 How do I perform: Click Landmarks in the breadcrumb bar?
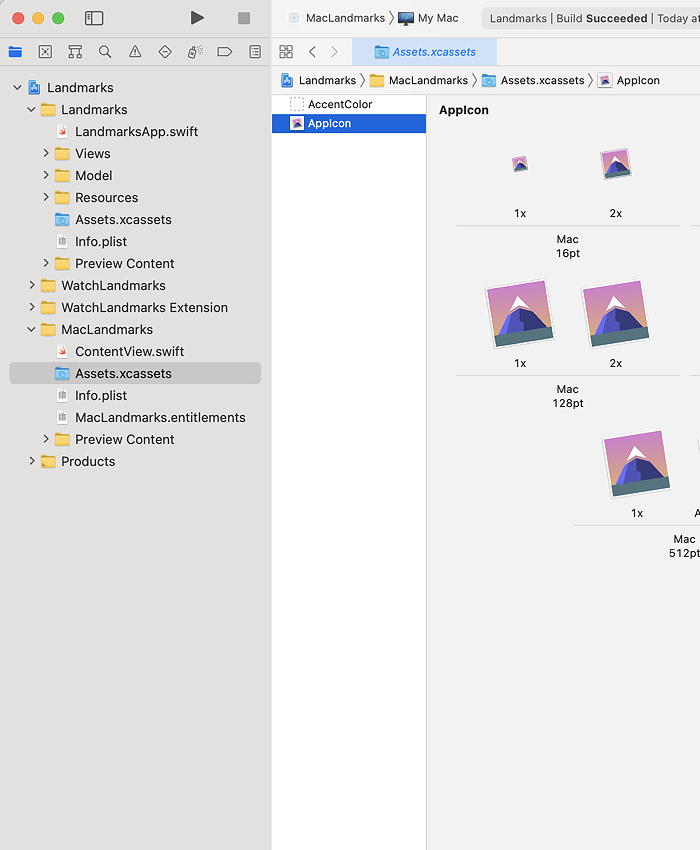318,80
